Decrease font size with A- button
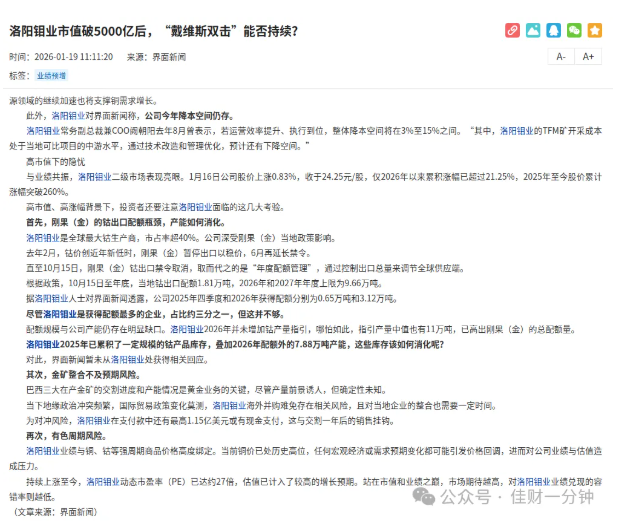 point(561,56)
